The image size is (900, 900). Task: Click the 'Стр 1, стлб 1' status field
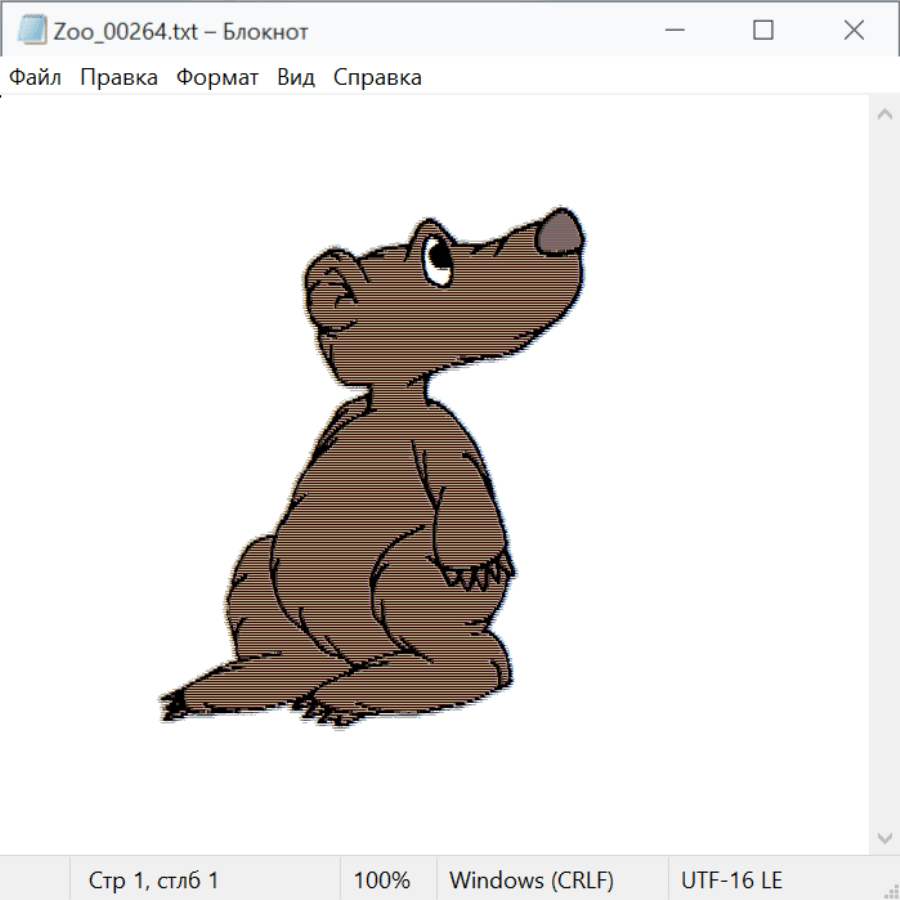coord(154,880)
